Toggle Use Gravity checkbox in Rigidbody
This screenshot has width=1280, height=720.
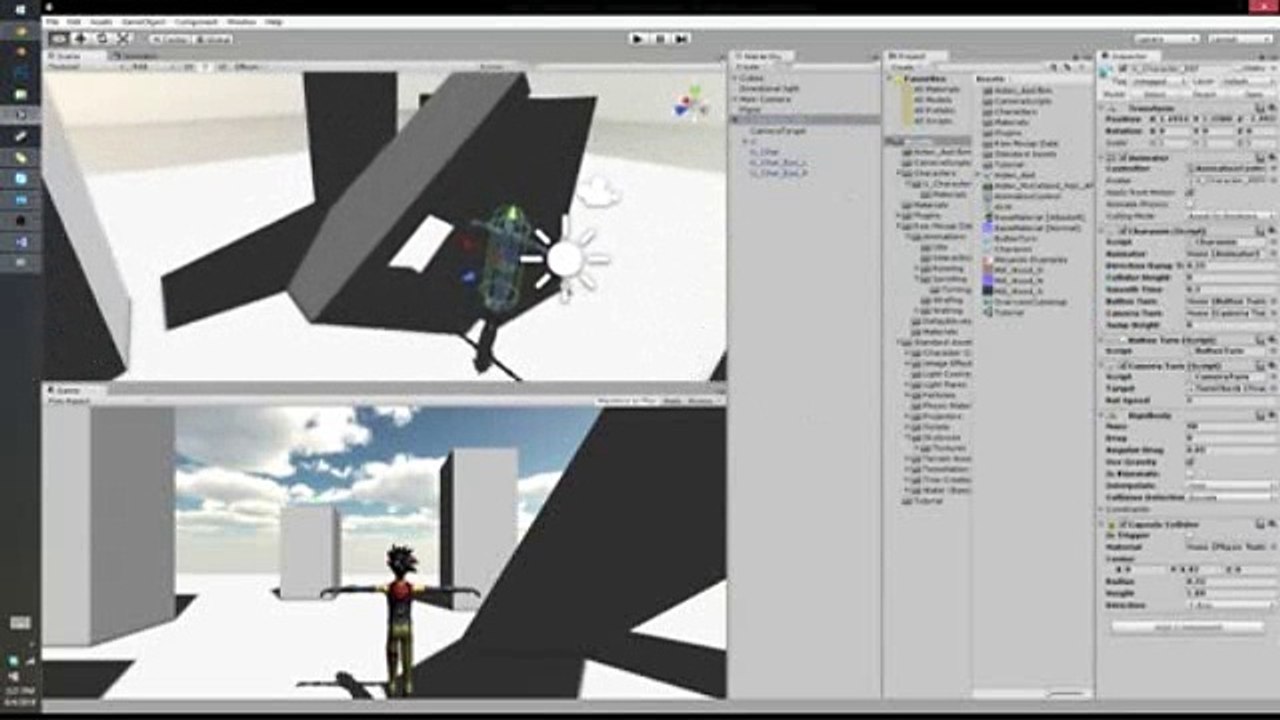(1189, 461)
